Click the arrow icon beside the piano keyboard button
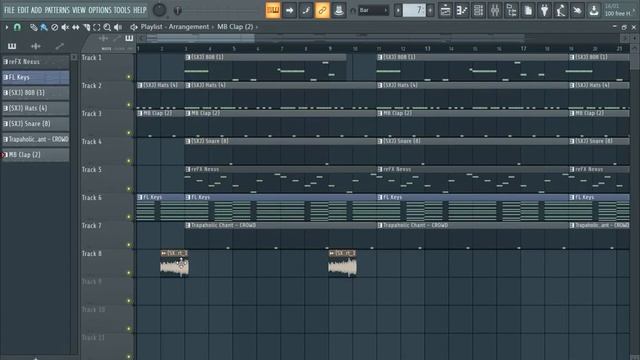 [x=289, y=10]
